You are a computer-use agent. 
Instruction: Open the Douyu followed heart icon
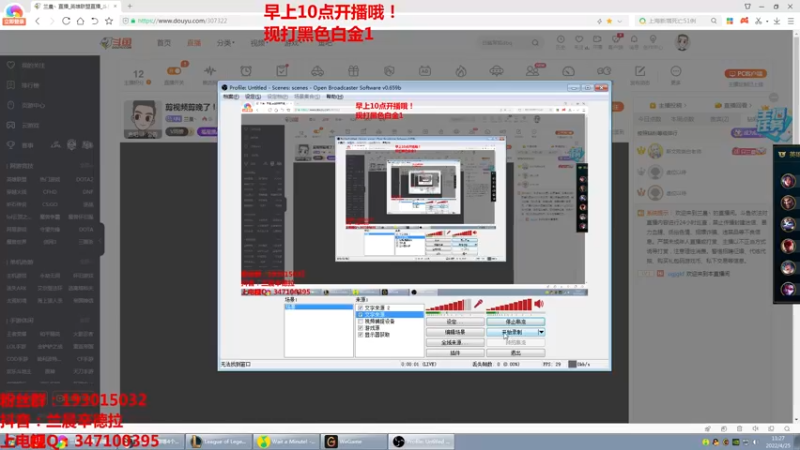pos(579,40)
